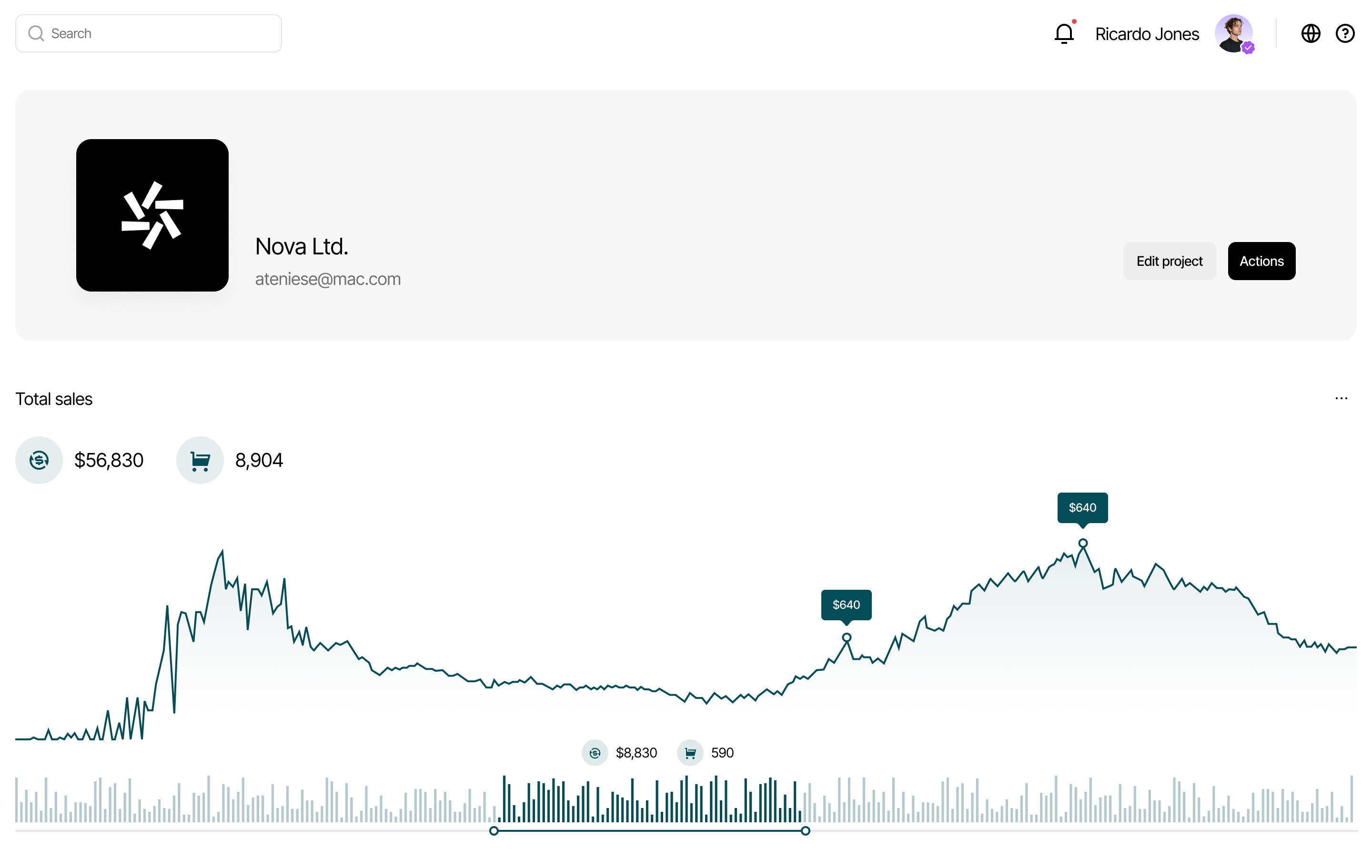This screenshot has height=868, width=1372.
Task: Open the Total sales options via the ellipsis
Action: (x=1340, y=398)
